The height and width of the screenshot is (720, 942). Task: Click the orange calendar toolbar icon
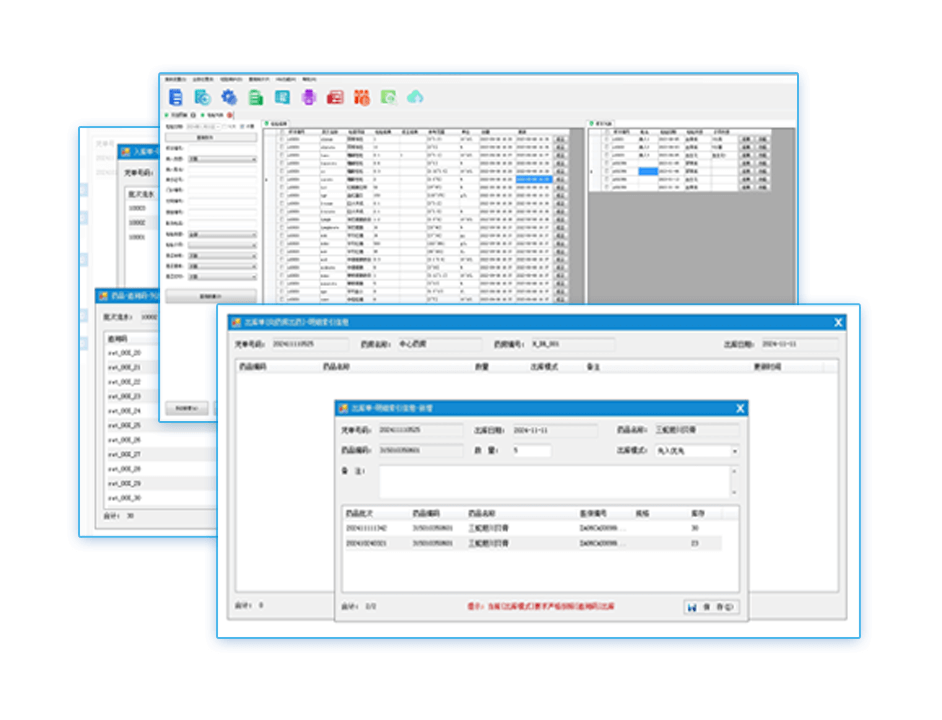(x=363, y=97)
